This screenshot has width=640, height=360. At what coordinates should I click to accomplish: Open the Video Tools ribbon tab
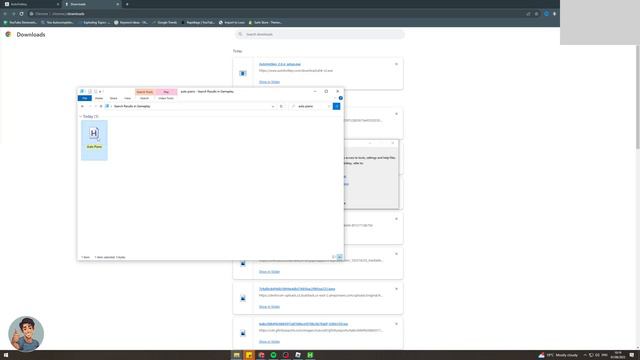click(166, 98)
